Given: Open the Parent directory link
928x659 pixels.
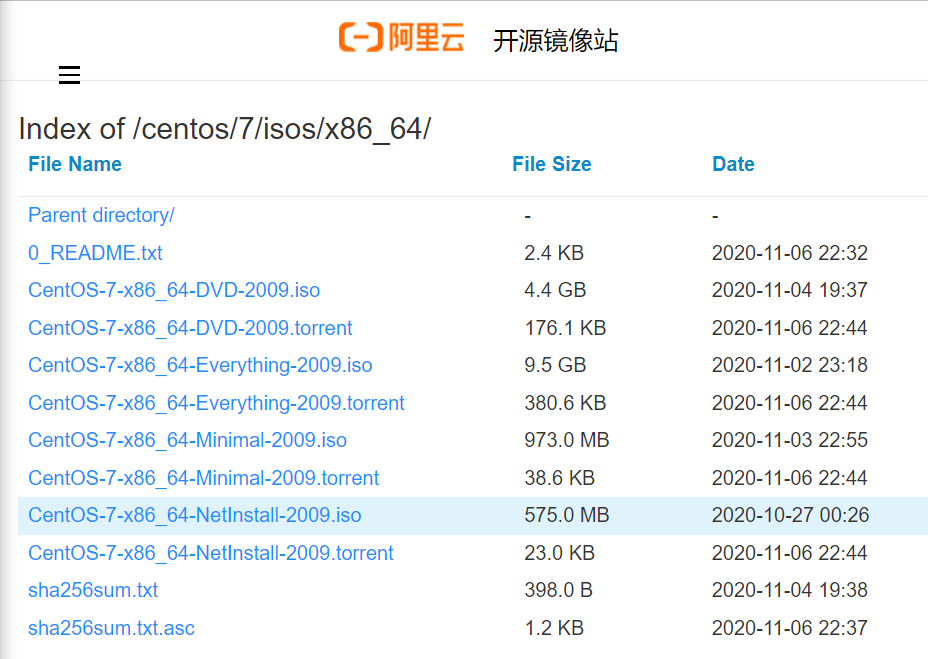Looking at the screenshot, I should coord(100,215).
